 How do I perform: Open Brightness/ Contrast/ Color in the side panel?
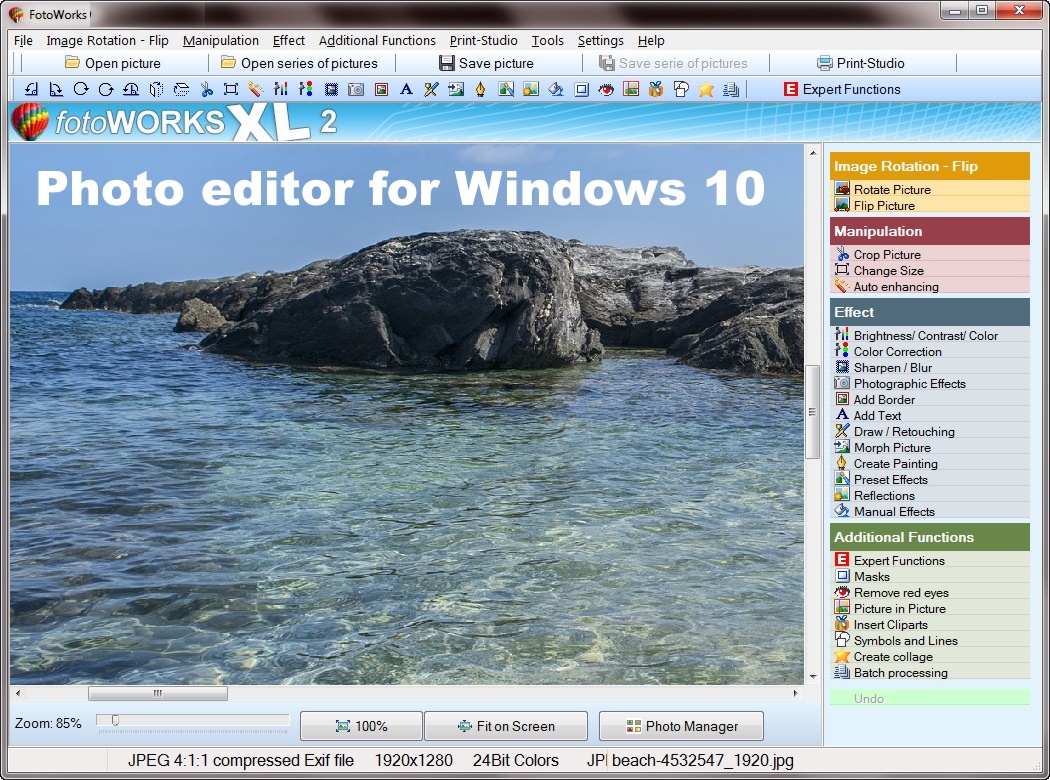(925, 335)
